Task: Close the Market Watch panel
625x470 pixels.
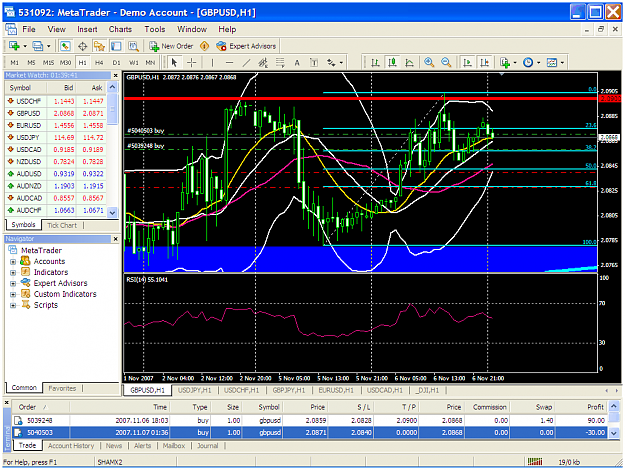Action: [116, 75]
